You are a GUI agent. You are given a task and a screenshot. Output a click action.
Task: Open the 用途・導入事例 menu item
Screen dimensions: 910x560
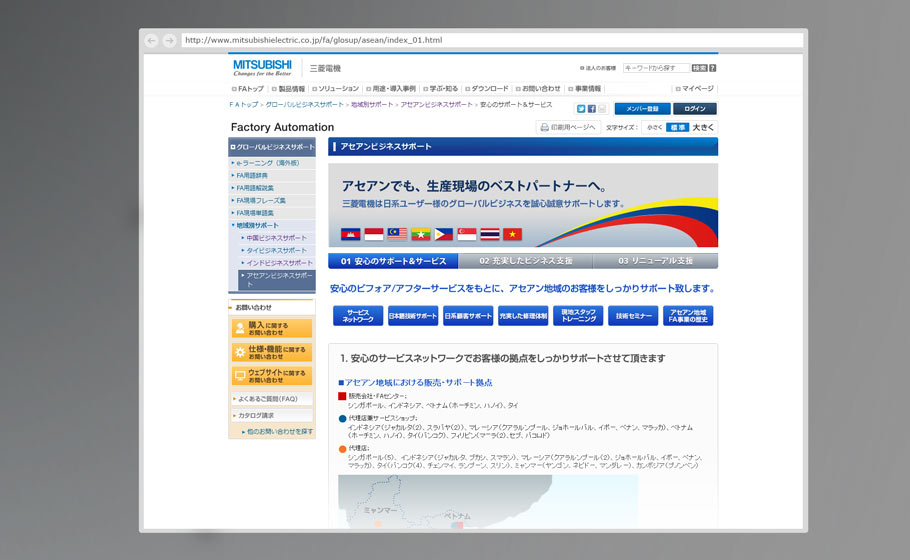click(391, 89)
